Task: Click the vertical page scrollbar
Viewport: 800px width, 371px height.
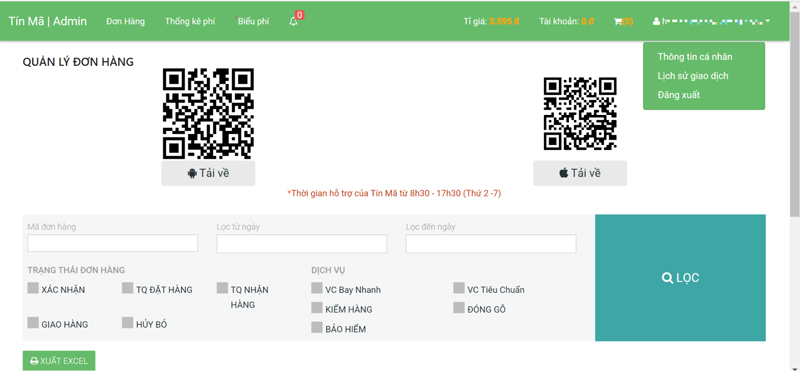Action: pos(795,114)
